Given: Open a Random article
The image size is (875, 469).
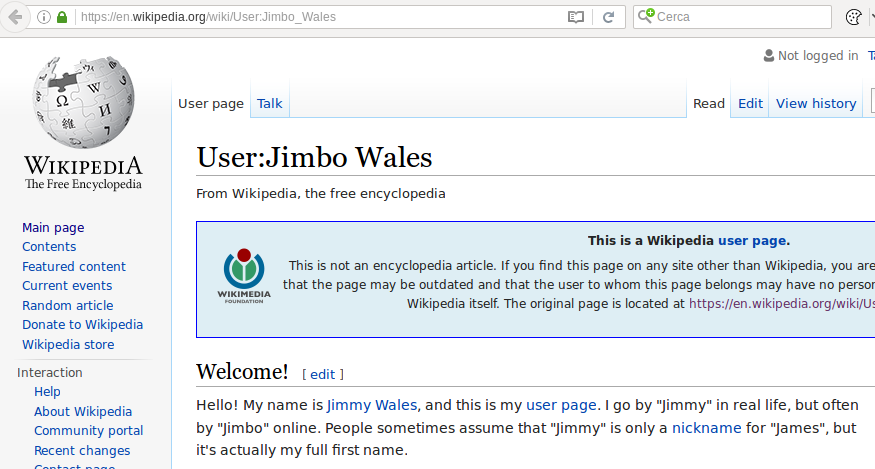Looking at the screenshot, I should coord(68,305).
